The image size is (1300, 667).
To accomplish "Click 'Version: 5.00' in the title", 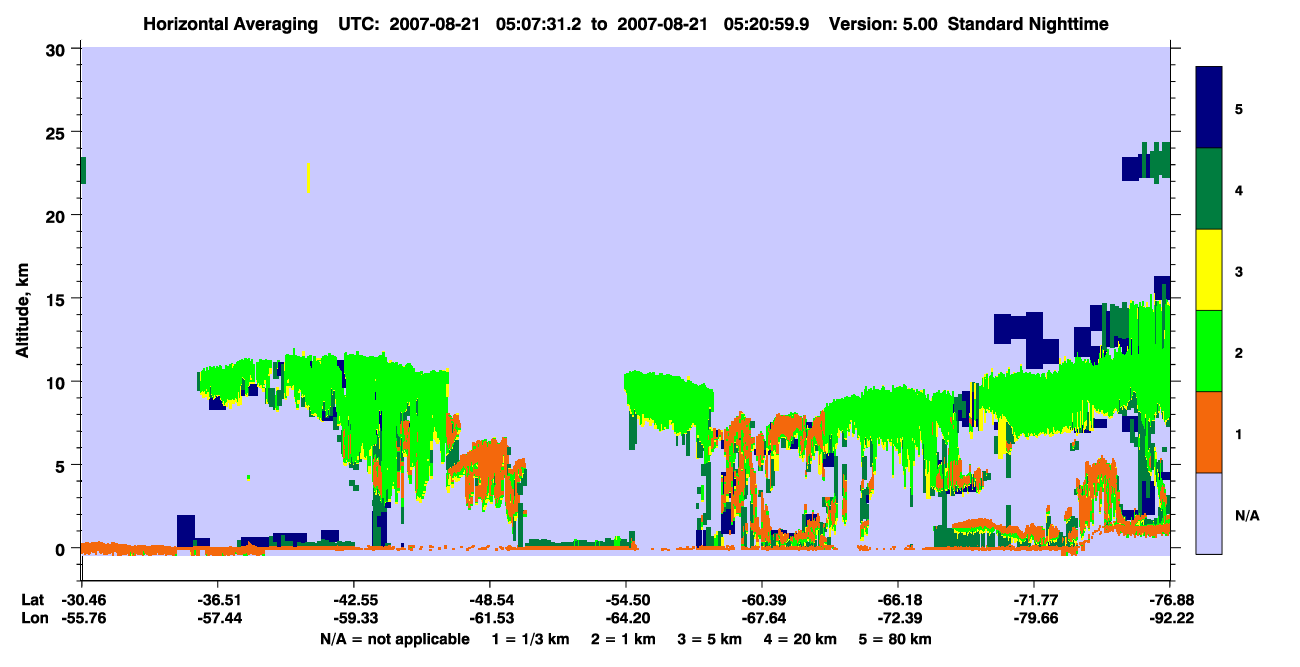I will [x=884, y=24].
